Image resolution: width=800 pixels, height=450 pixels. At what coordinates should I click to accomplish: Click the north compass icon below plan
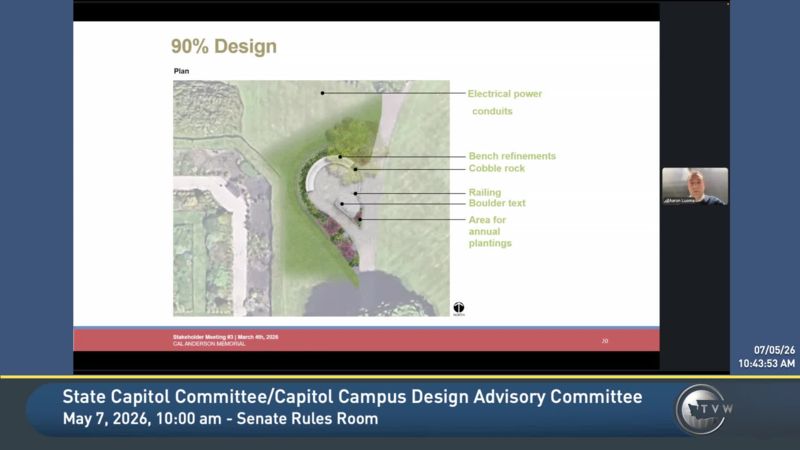tap(459, 308)
